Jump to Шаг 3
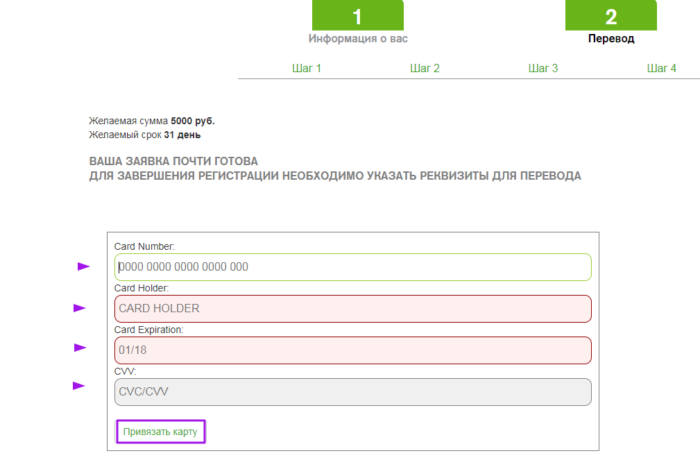This screenshot has height=476, width=700. [x=543, y=68]
